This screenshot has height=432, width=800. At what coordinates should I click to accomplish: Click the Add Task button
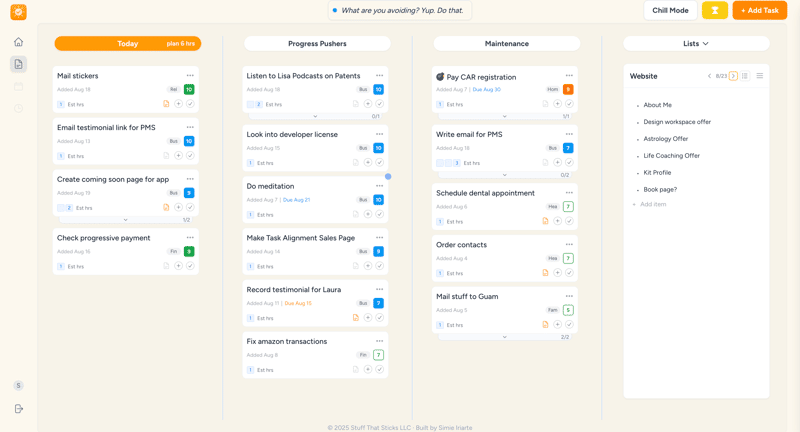(759, 10)
